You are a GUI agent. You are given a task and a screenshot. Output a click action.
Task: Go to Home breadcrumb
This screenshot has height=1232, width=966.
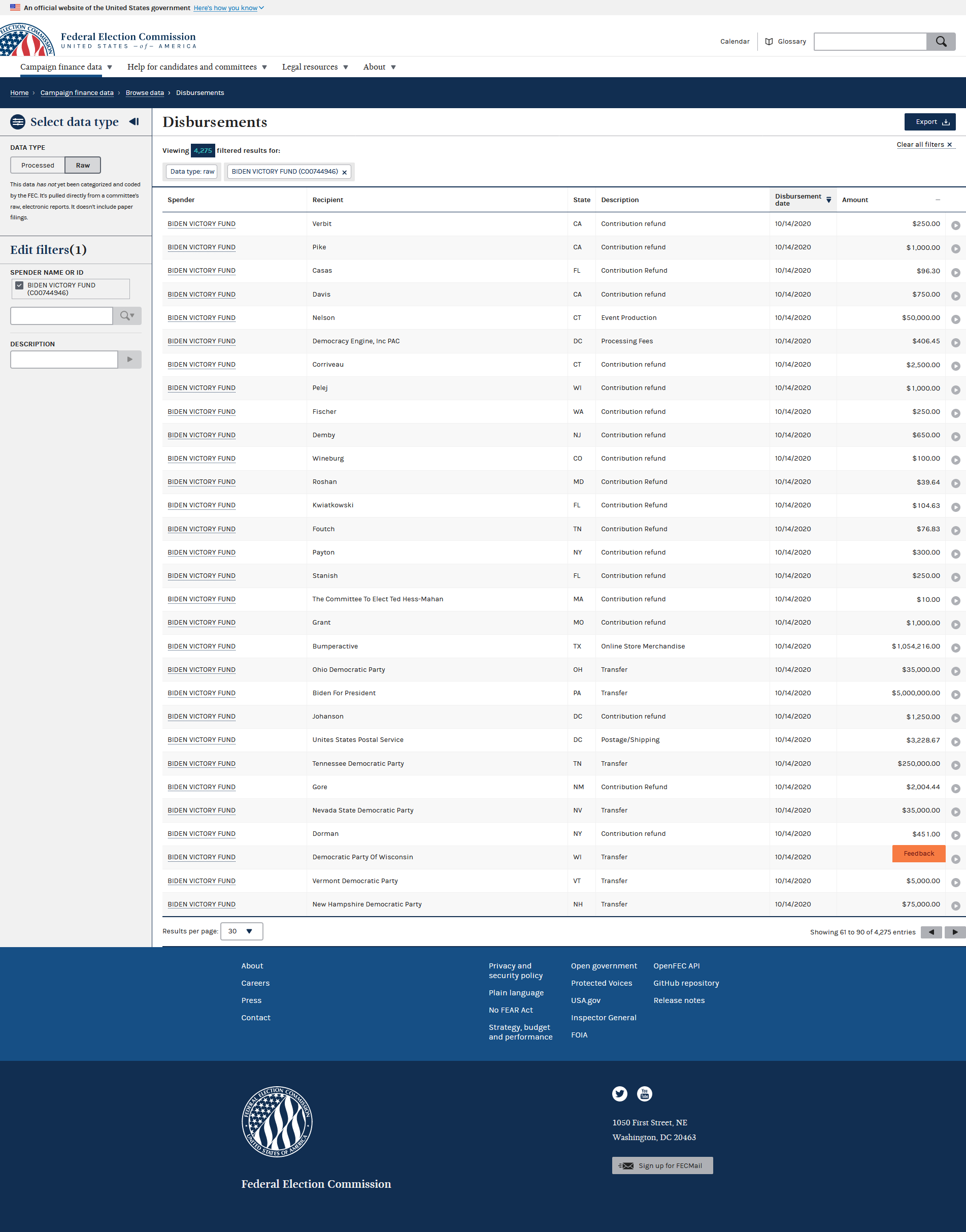pos(19,93)
